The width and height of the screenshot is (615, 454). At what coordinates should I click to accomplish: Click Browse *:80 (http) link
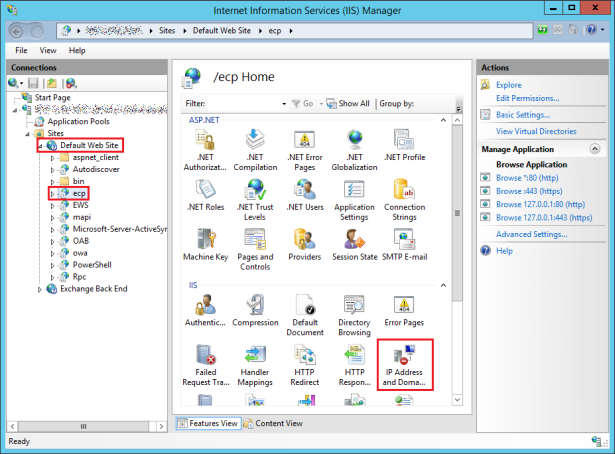[x=527, y=178]
